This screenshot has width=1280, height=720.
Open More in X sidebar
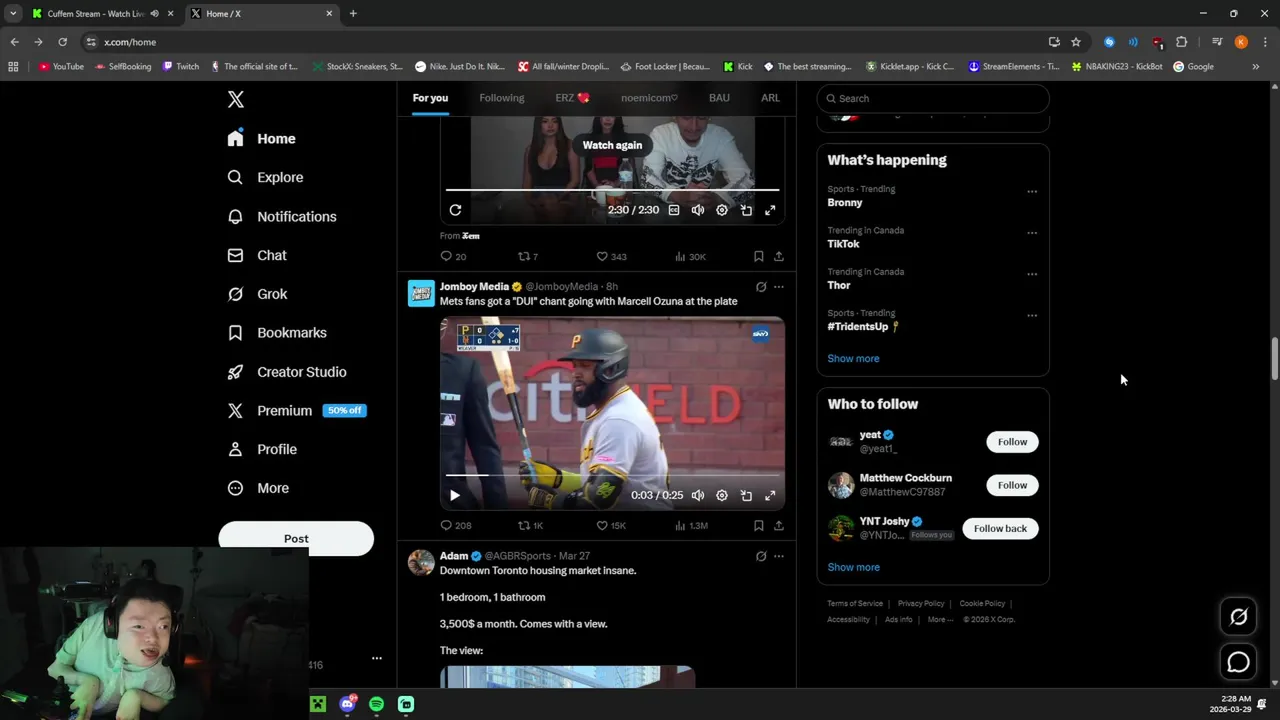coord(258,488)
